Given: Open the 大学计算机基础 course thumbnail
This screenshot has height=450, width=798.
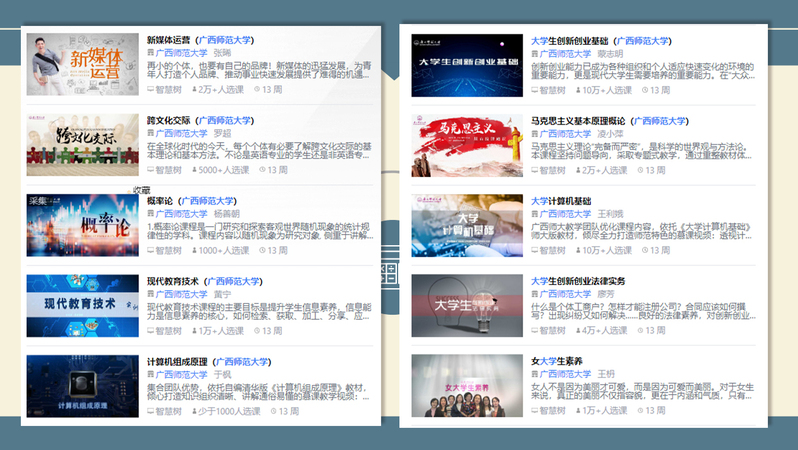Looking at the screenshot, I should tap(467, 226).
